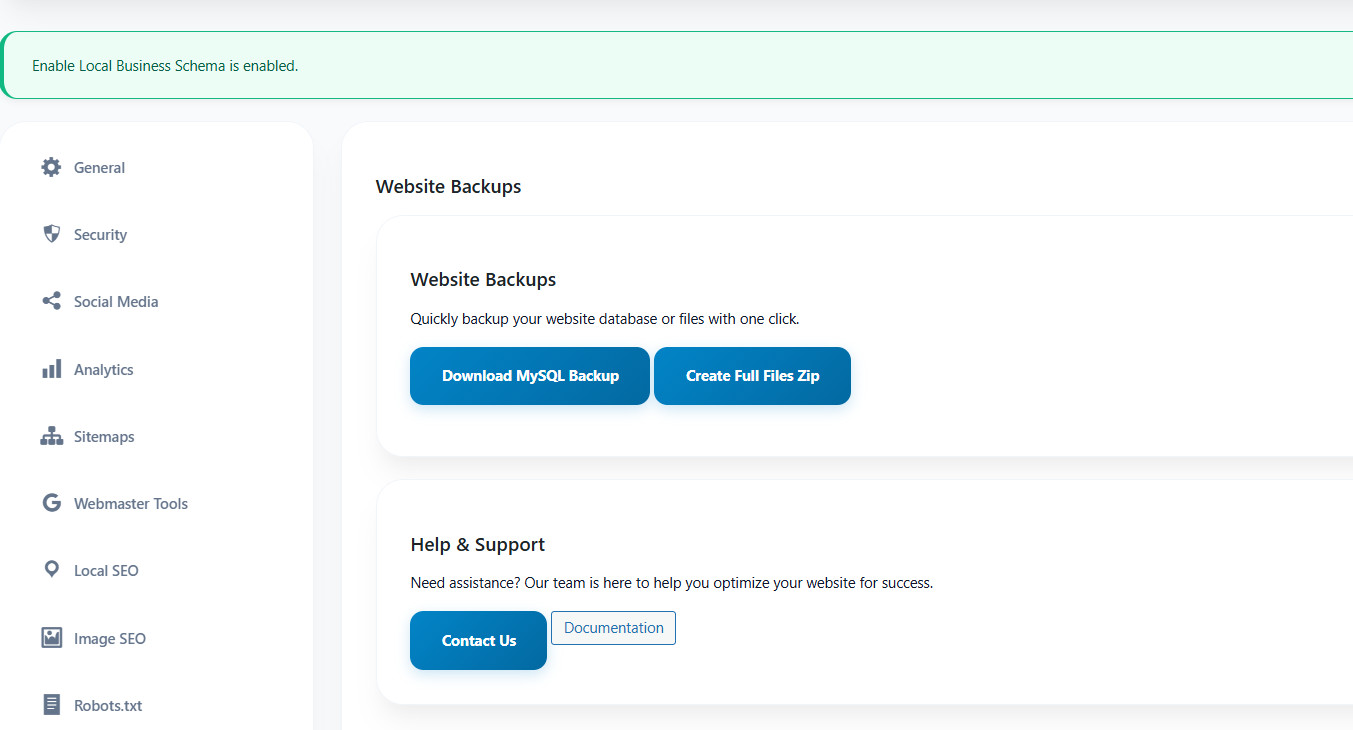This screenshot has width=1353, height=730.
Task: Select the Security shield icon
Action: pos(51,234)
